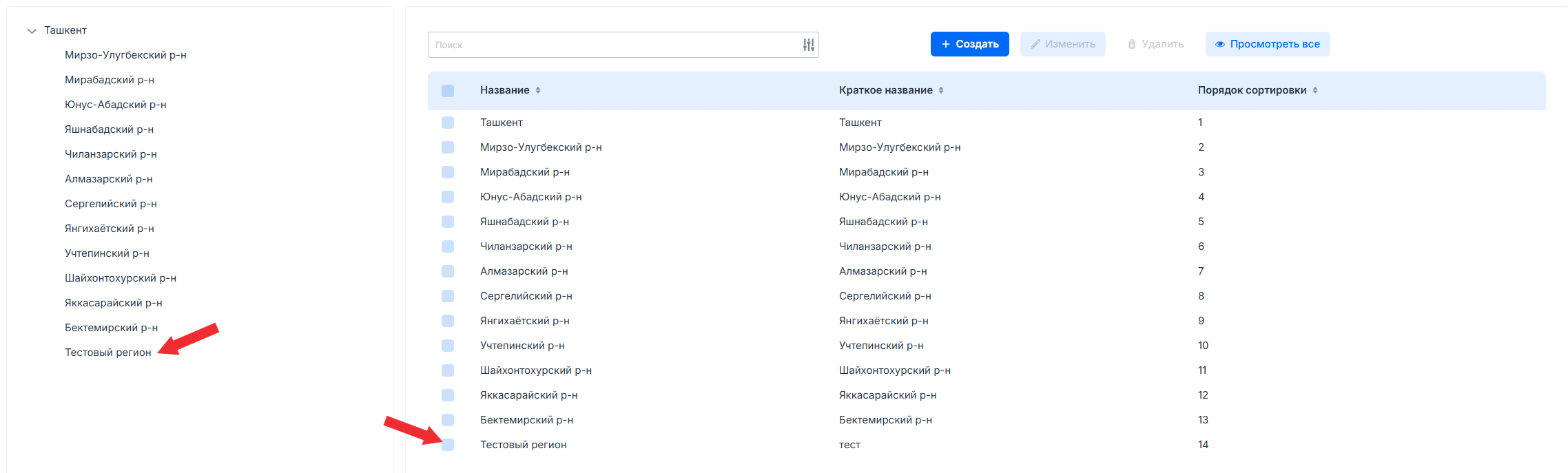
Task: Click the short name тест cell
Action: 849,445
